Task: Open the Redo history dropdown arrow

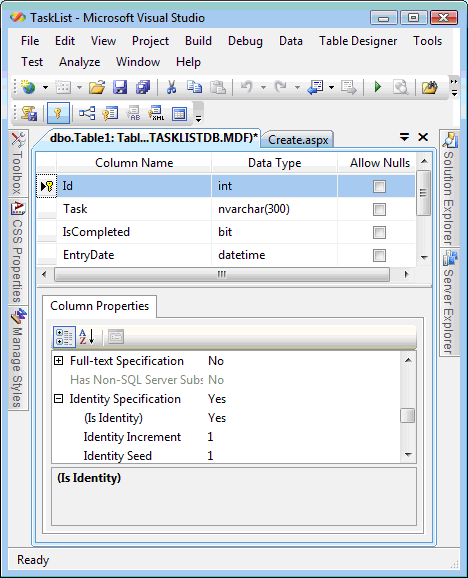Action: click(x=297, y=88)
